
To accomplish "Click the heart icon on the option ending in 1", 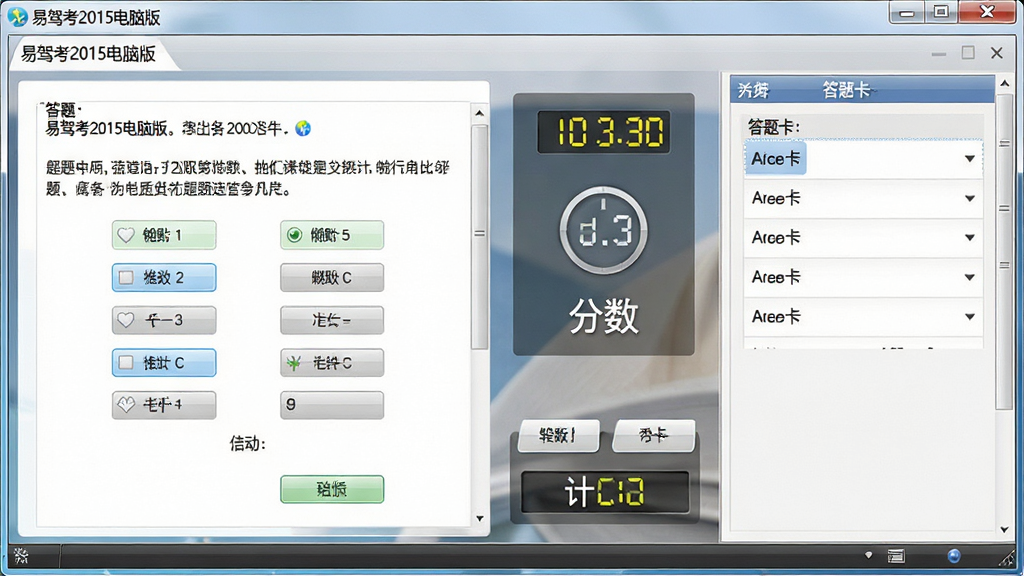I will coord(126,235).
